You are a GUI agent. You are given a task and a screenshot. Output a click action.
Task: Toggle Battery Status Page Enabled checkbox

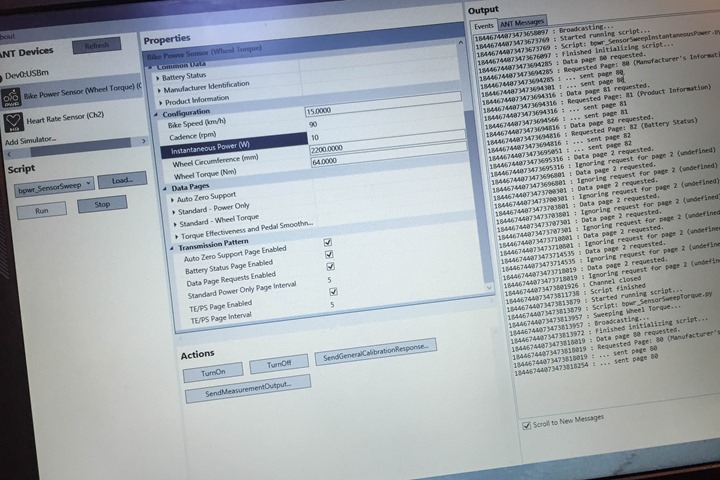pyautogui.click(x=329, y=255)
